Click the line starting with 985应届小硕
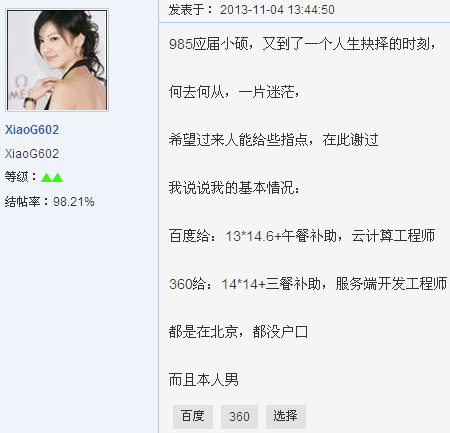450x433 pixels. (302, 44)
